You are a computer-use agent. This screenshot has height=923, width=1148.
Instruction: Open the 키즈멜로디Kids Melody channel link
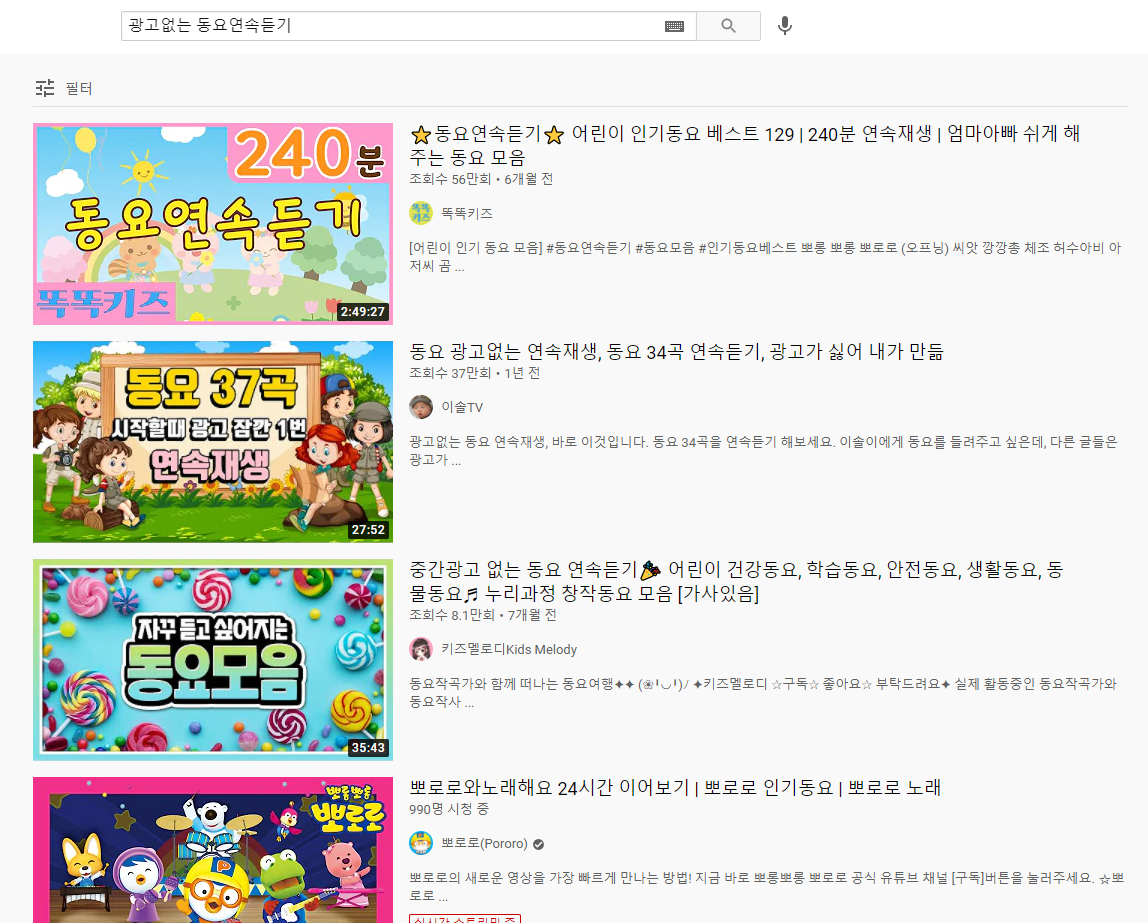click(x=509, y=649)
